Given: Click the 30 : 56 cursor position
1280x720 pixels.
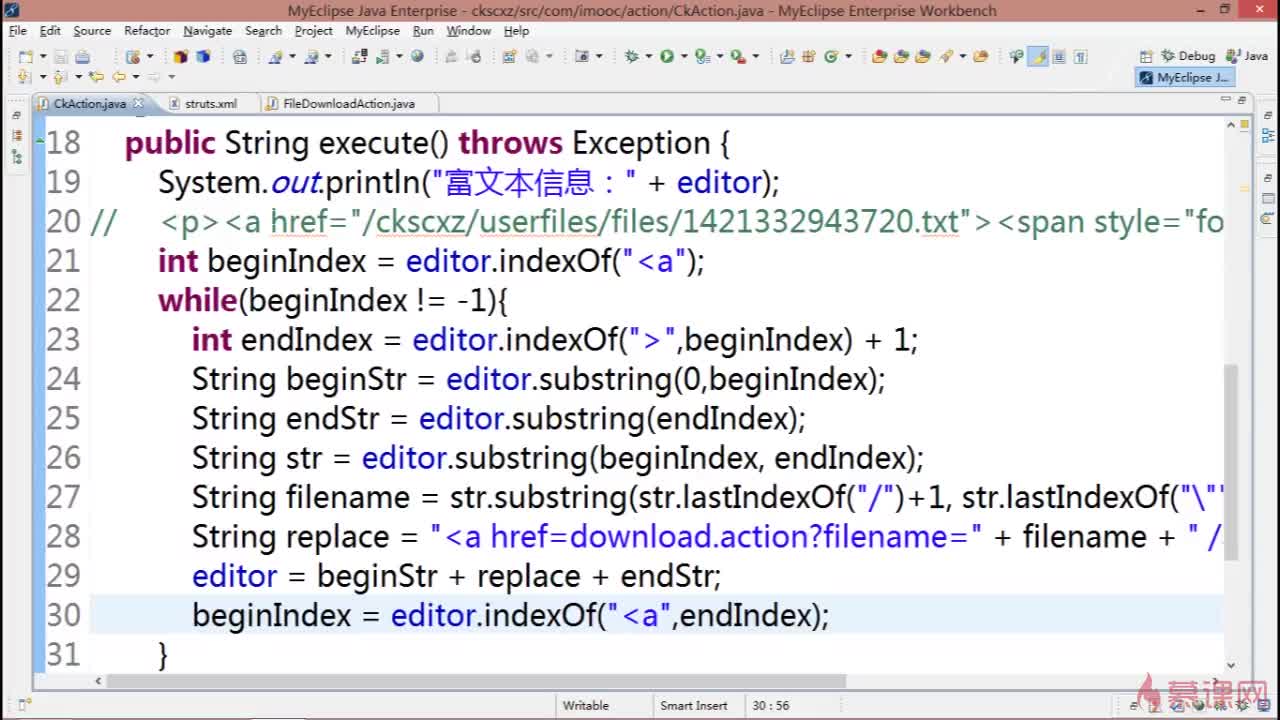Looking at the screenshot, I should [771, 705].
